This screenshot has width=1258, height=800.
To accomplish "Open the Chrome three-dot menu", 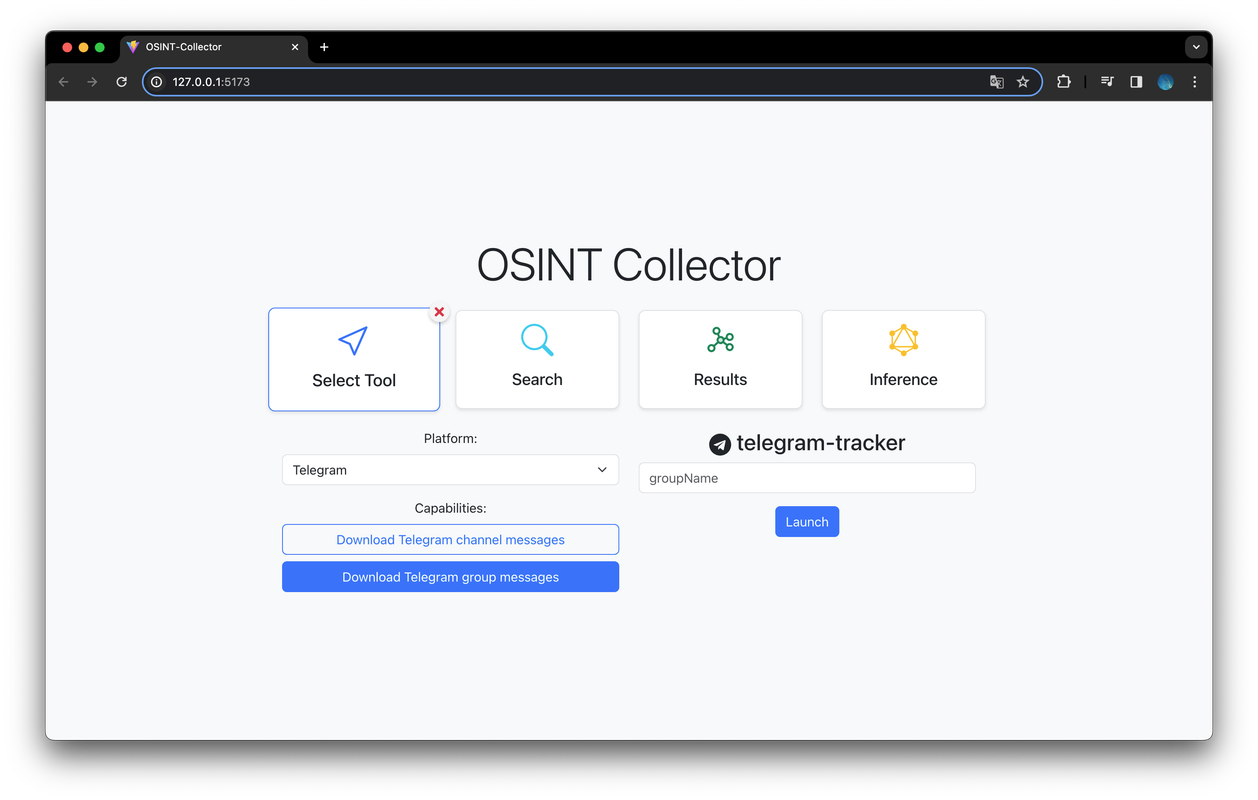I will [1195, 82].
